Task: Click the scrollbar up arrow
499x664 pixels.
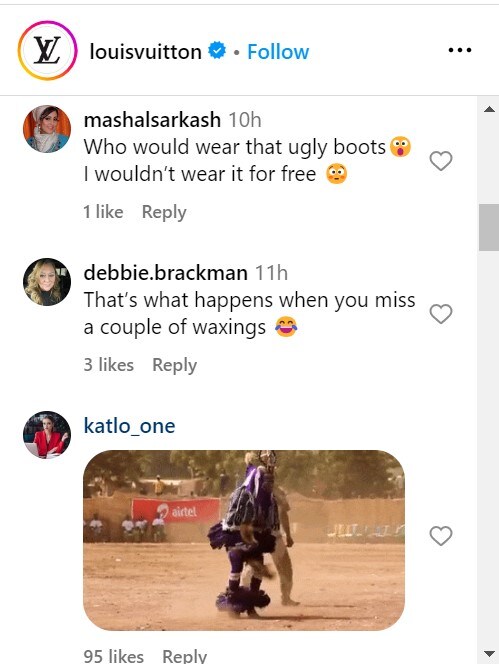Action: pos(489,109)
